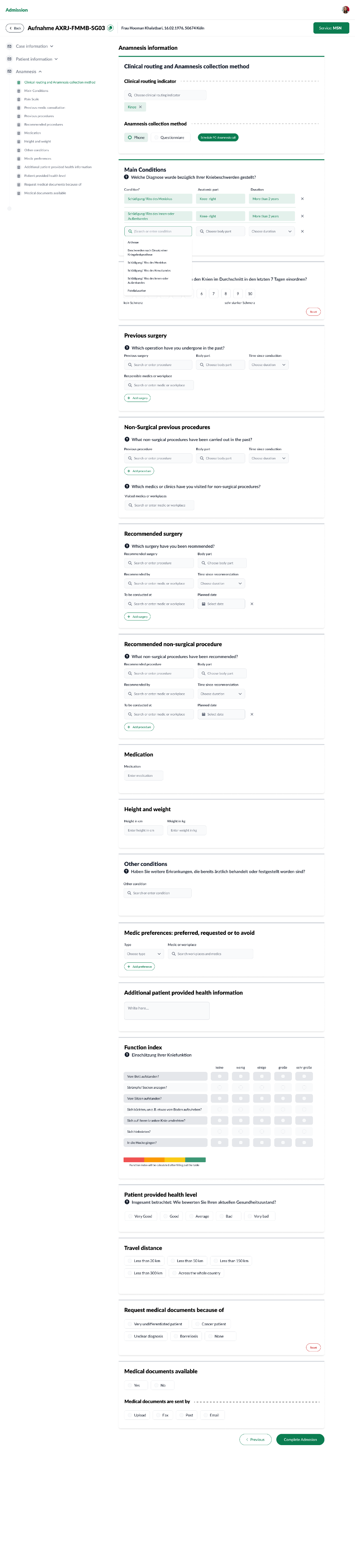Select pain level 10 on the scale
The image size is (355, 1568).
pyautogui.click(x=250, y=293)
